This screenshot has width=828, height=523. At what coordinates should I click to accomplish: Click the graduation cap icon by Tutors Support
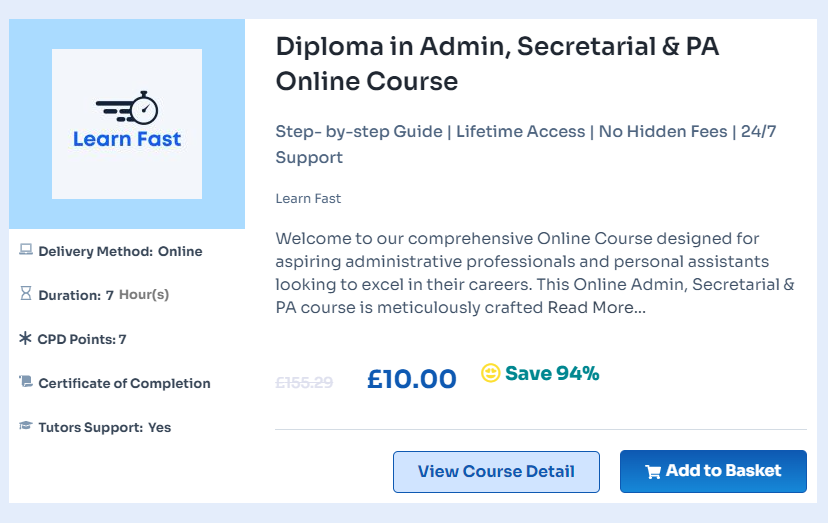pos(26,425)
